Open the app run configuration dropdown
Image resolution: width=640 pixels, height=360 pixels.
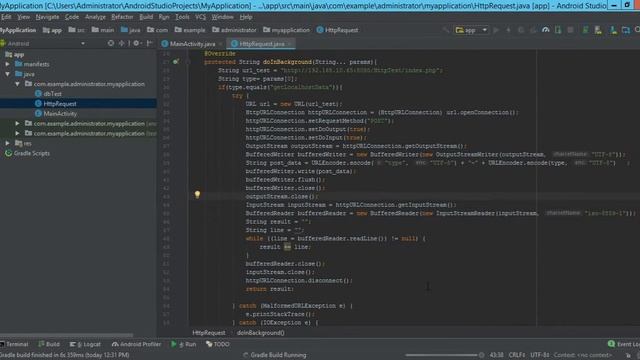(471, 30)
